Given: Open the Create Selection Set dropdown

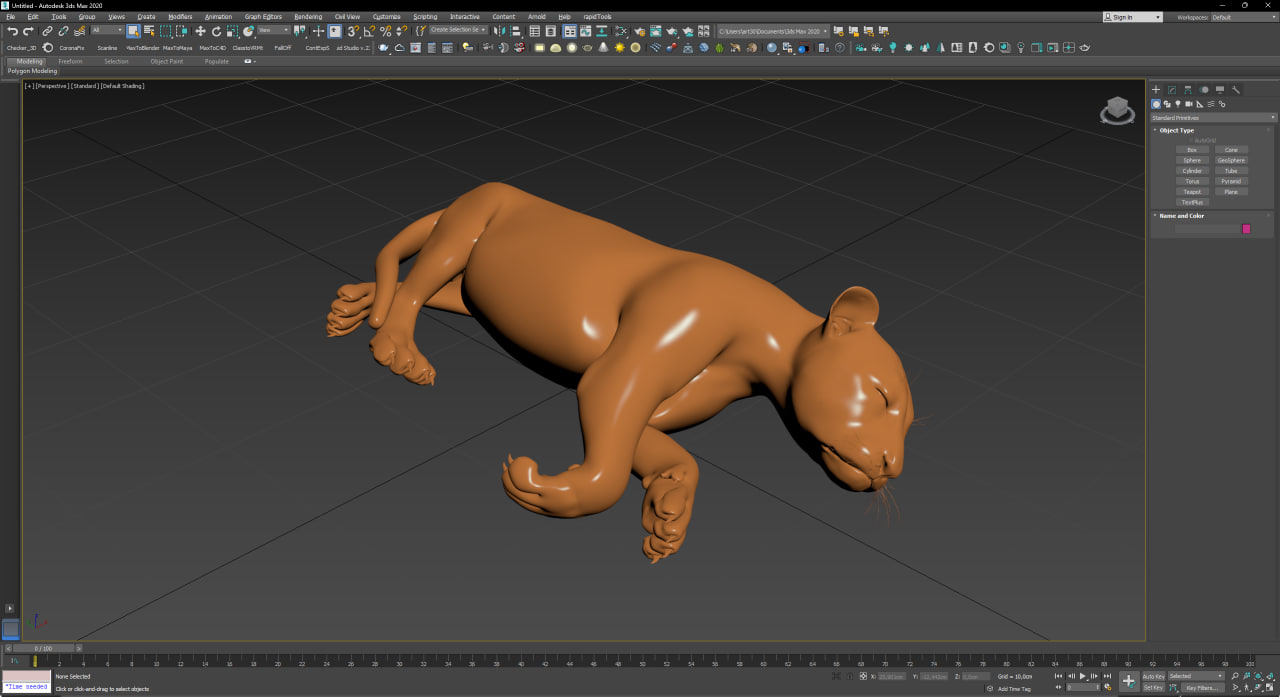Looking at the screenshot, I should tap(459, 30).
